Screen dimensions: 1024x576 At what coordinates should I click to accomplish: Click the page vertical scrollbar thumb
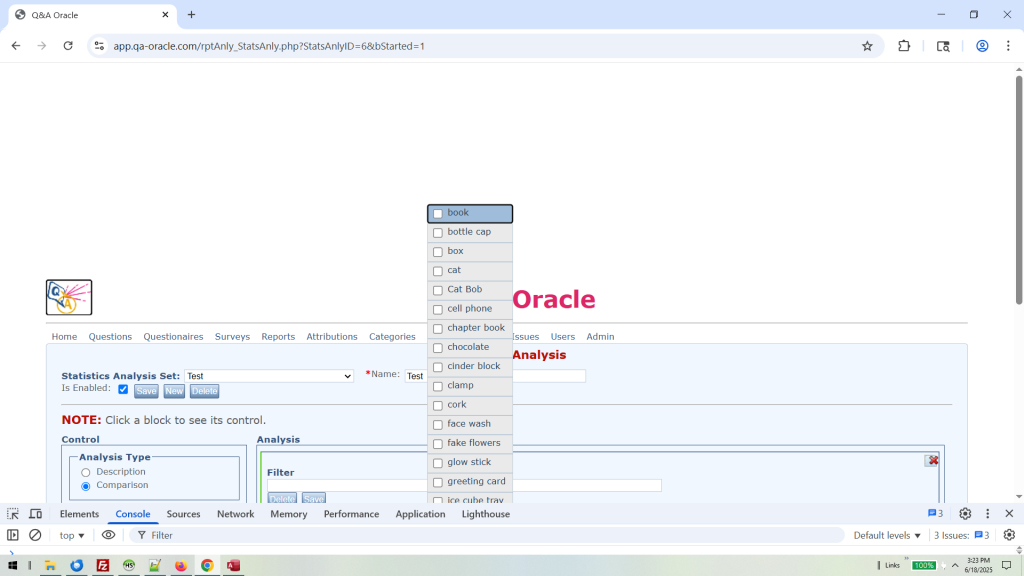click(x=1019, y=189)
